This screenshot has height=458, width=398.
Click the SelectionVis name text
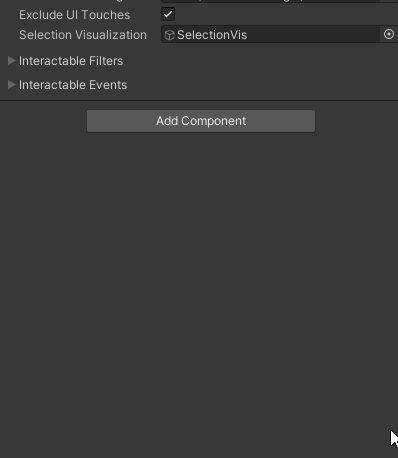(x=212, y=35)
